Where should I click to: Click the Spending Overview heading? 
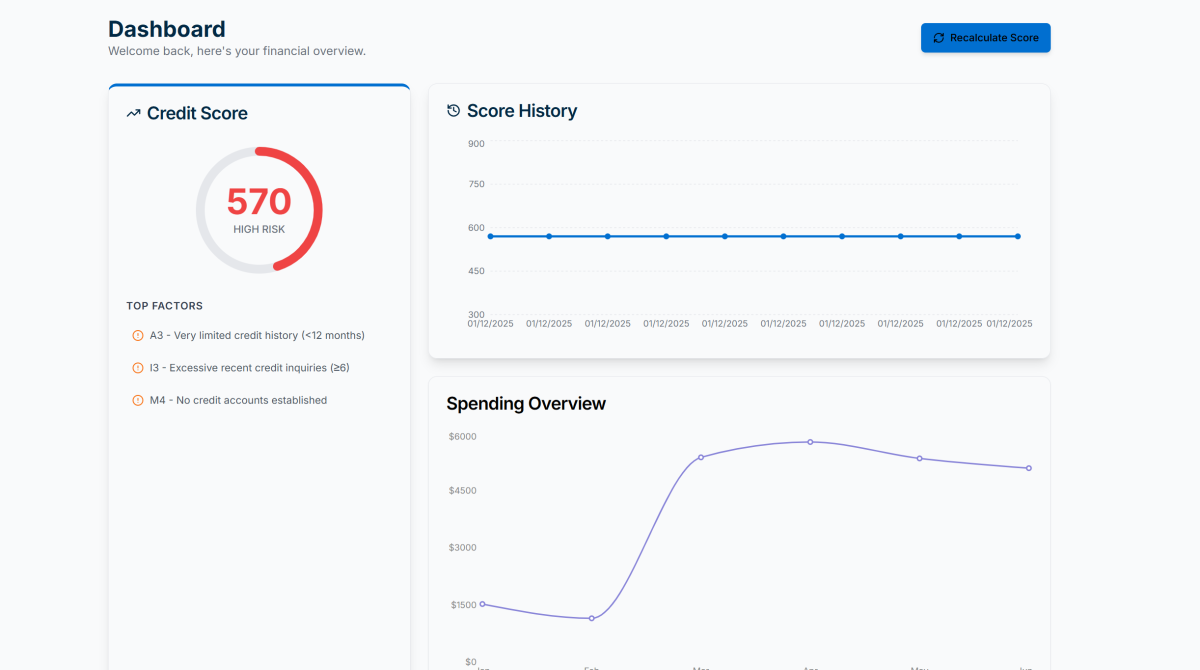point(526,404)
